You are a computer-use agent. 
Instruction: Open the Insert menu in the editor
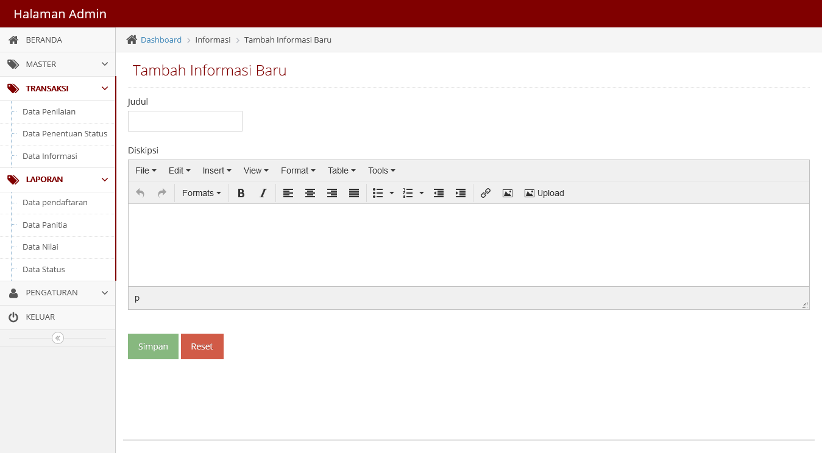click(217, 170)
